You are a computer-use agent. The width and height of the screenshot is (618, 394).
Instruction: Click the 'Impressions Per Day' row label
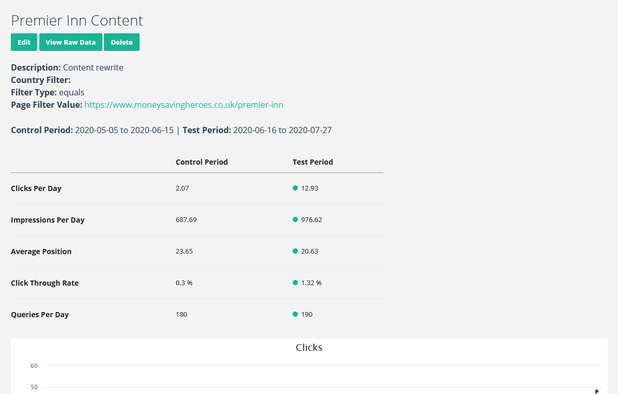tap(48, 220)
